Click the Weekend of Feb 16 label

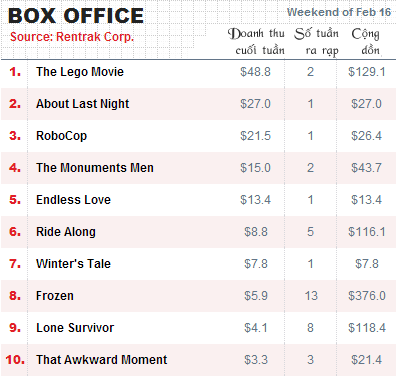(x=339, y=12)
